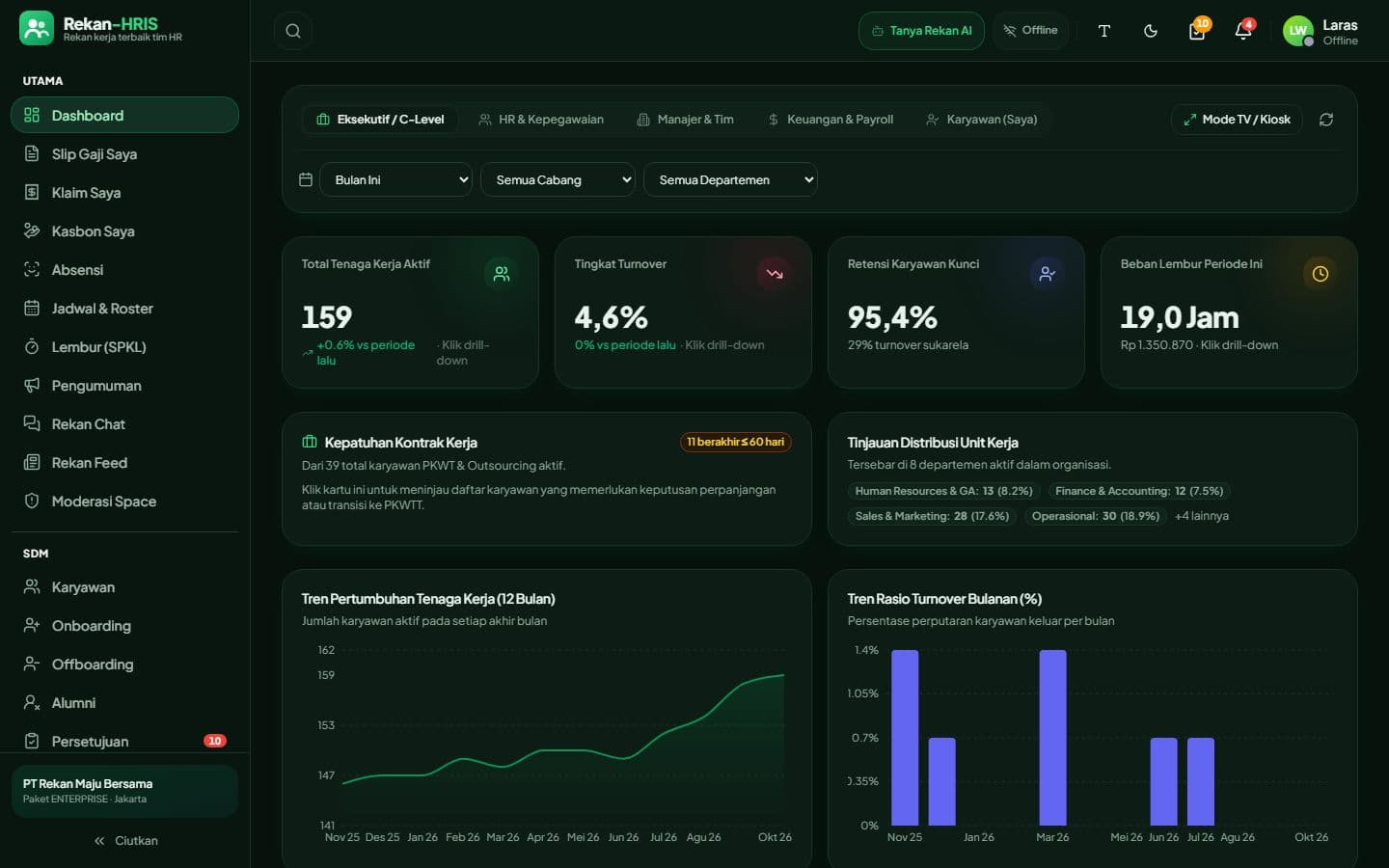The height and width of the screenshot is (868, 1389).
Task: Click the downward trend icon on Tingkat Turnover card
Action: click(775, 274)
